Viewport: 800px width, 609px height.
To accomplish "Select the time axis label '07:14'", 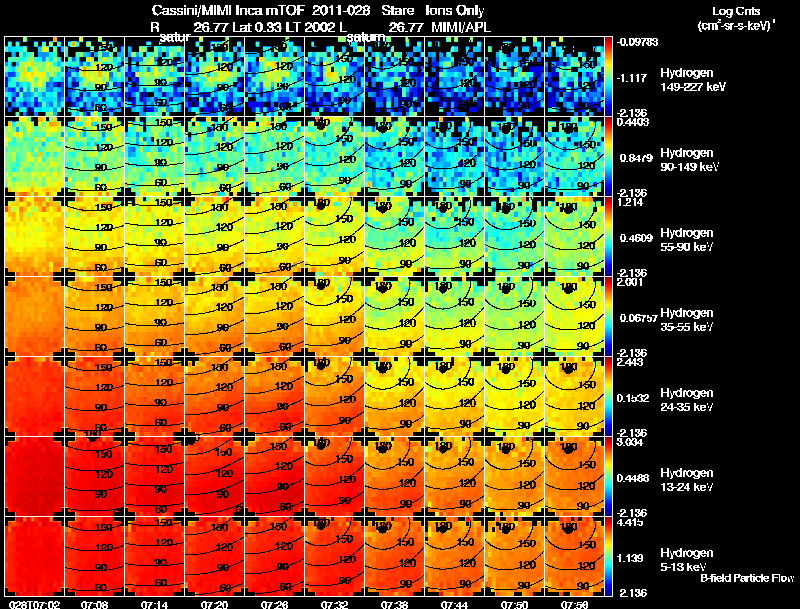I will click(154, 604).
